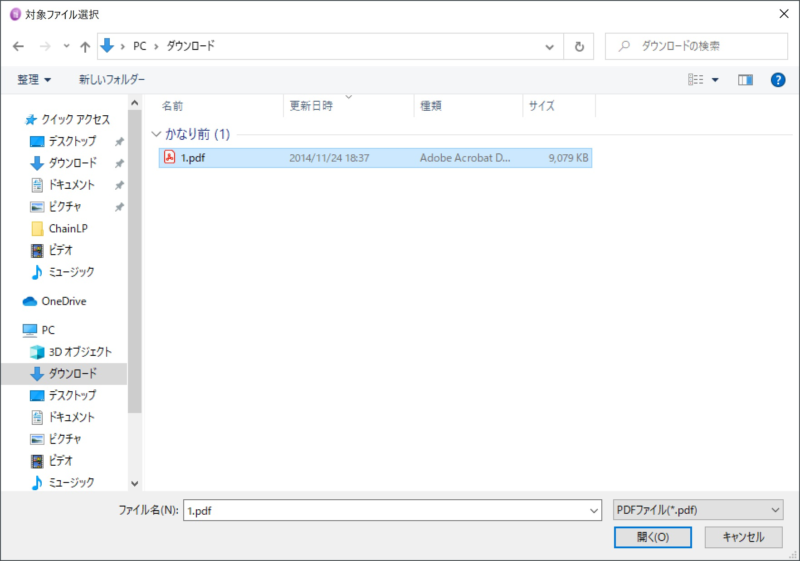The image size is (800, 561).
Task: Expand the file name dropdown arrow
Action: 594,511
